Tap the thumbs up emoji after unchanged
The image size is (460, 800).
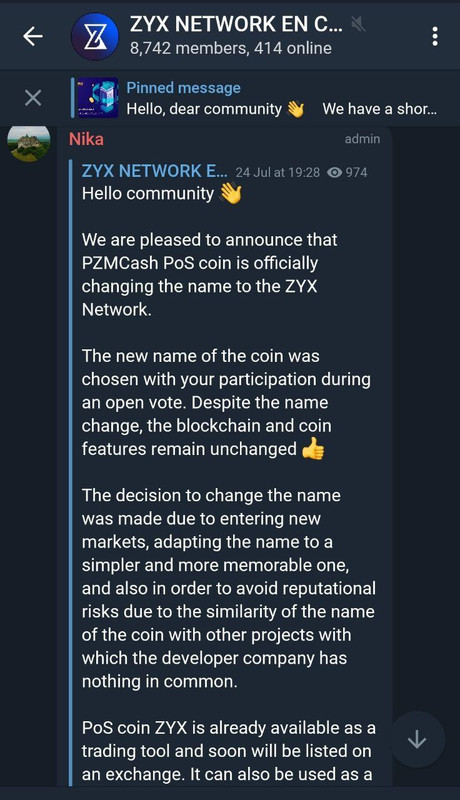(313, 449)
